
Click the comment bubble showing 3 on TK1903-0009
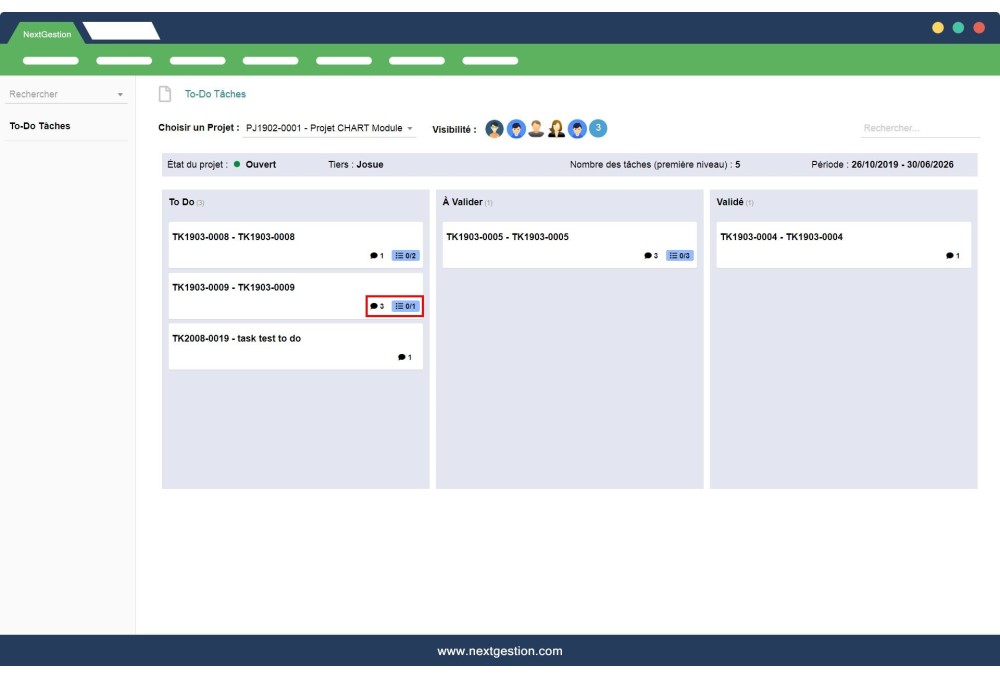coord(373,306)
